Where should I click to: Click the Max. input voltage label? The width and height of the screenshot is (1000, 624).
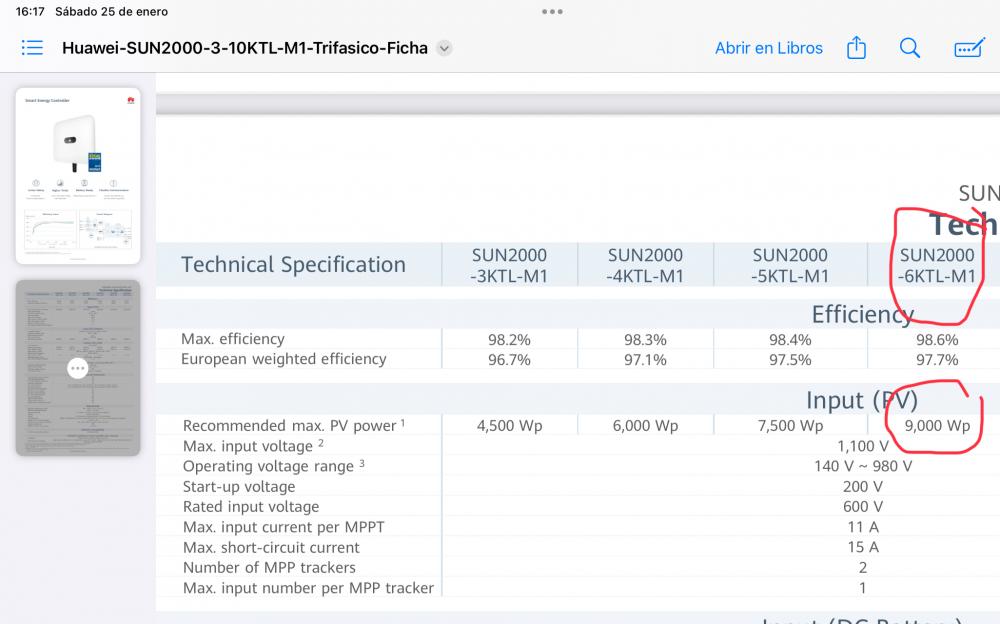tap(253, 446)
